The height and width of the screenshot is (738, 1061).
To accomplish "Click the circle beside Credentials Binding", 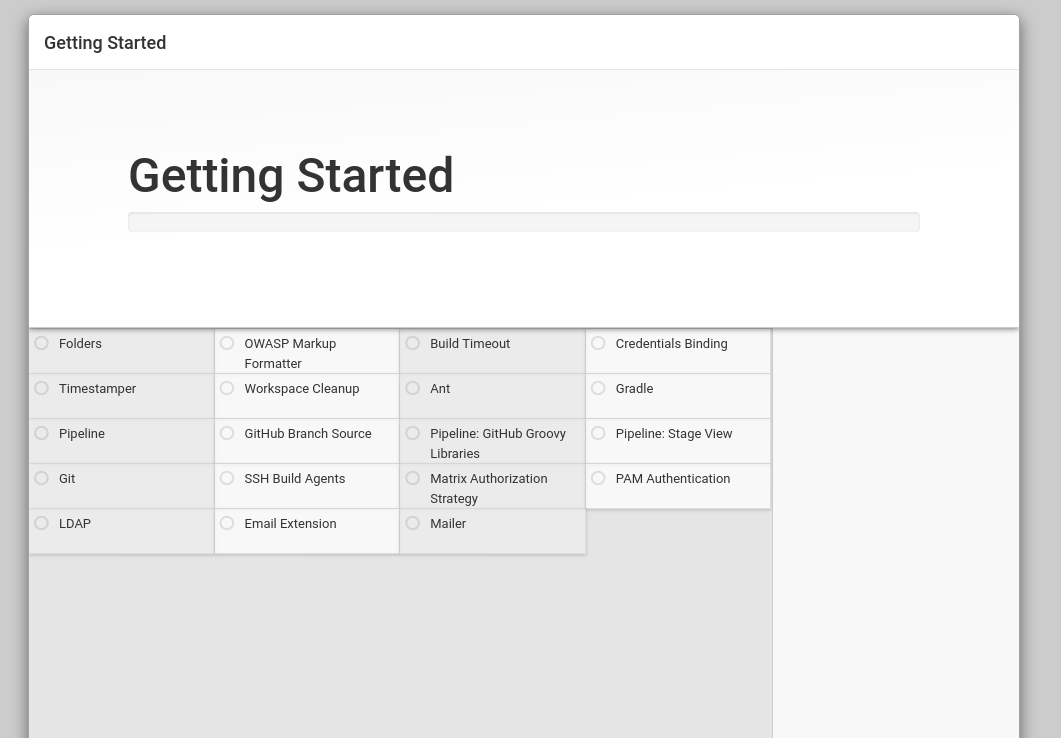I will click(598, 343).
